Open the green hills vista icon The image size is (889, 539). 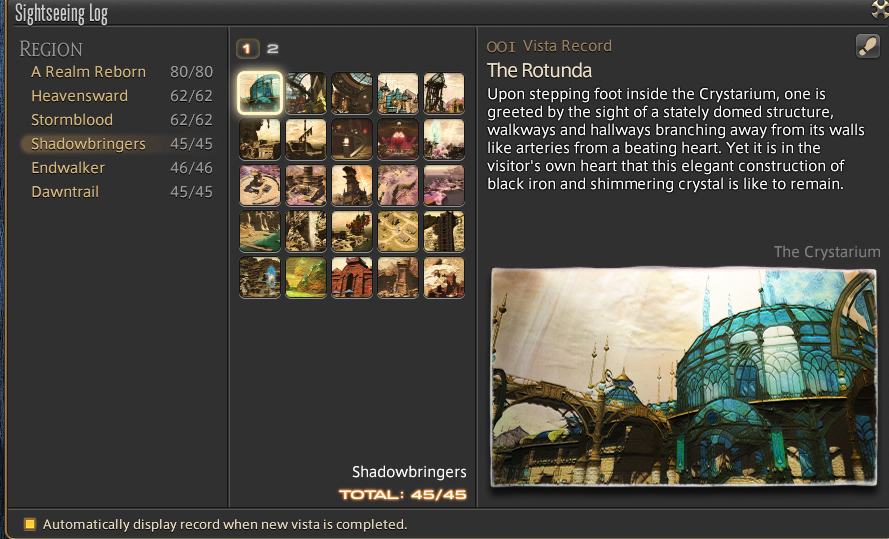coord(306,278)
